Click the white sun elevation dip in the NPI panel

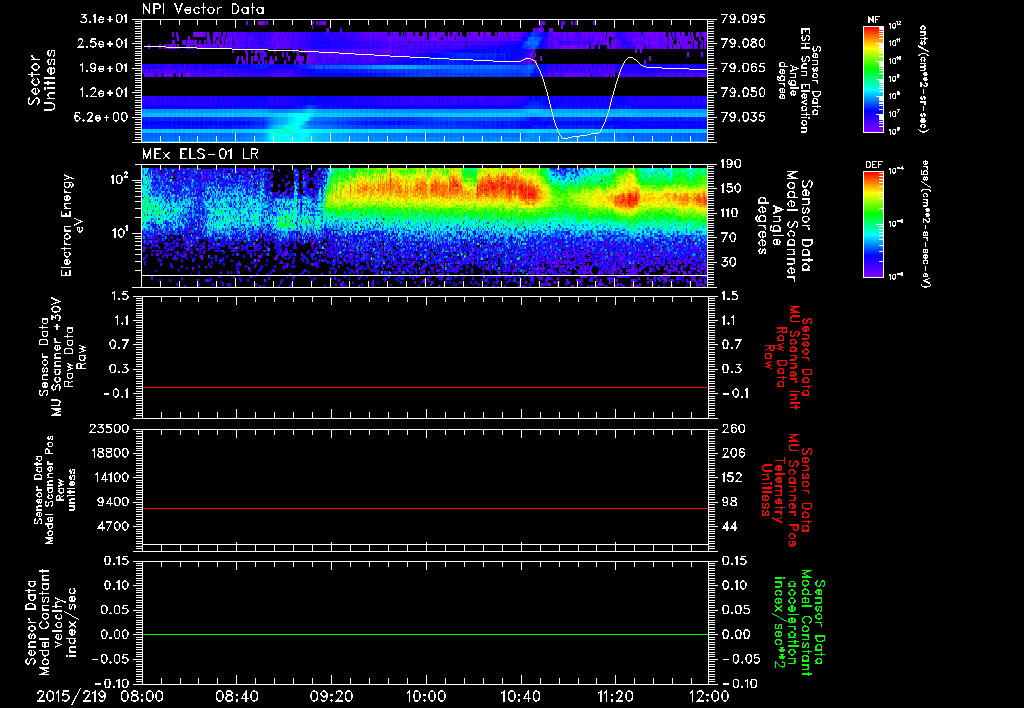(580, 134)
